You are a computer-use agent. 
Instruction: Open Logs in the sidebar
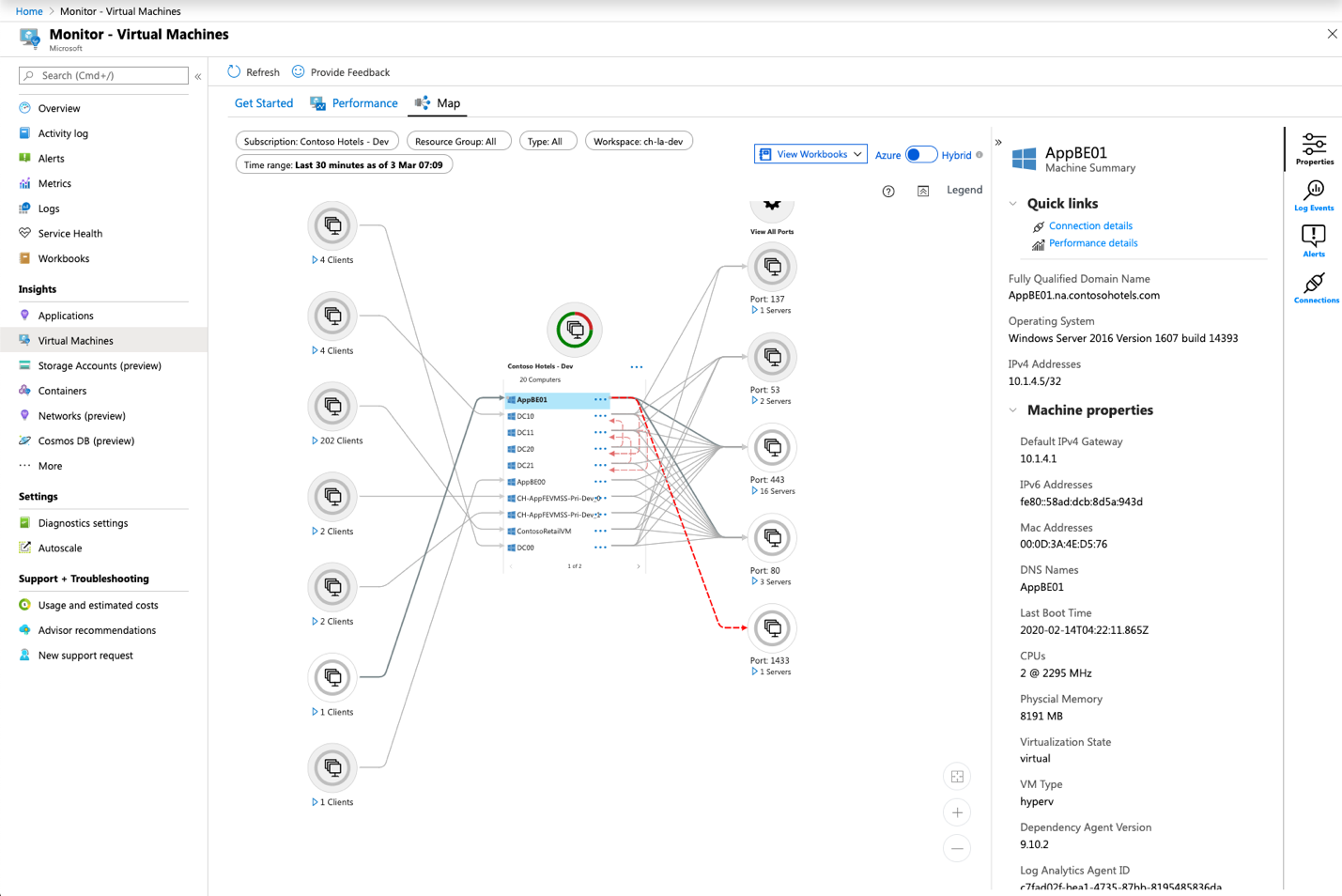48,209
